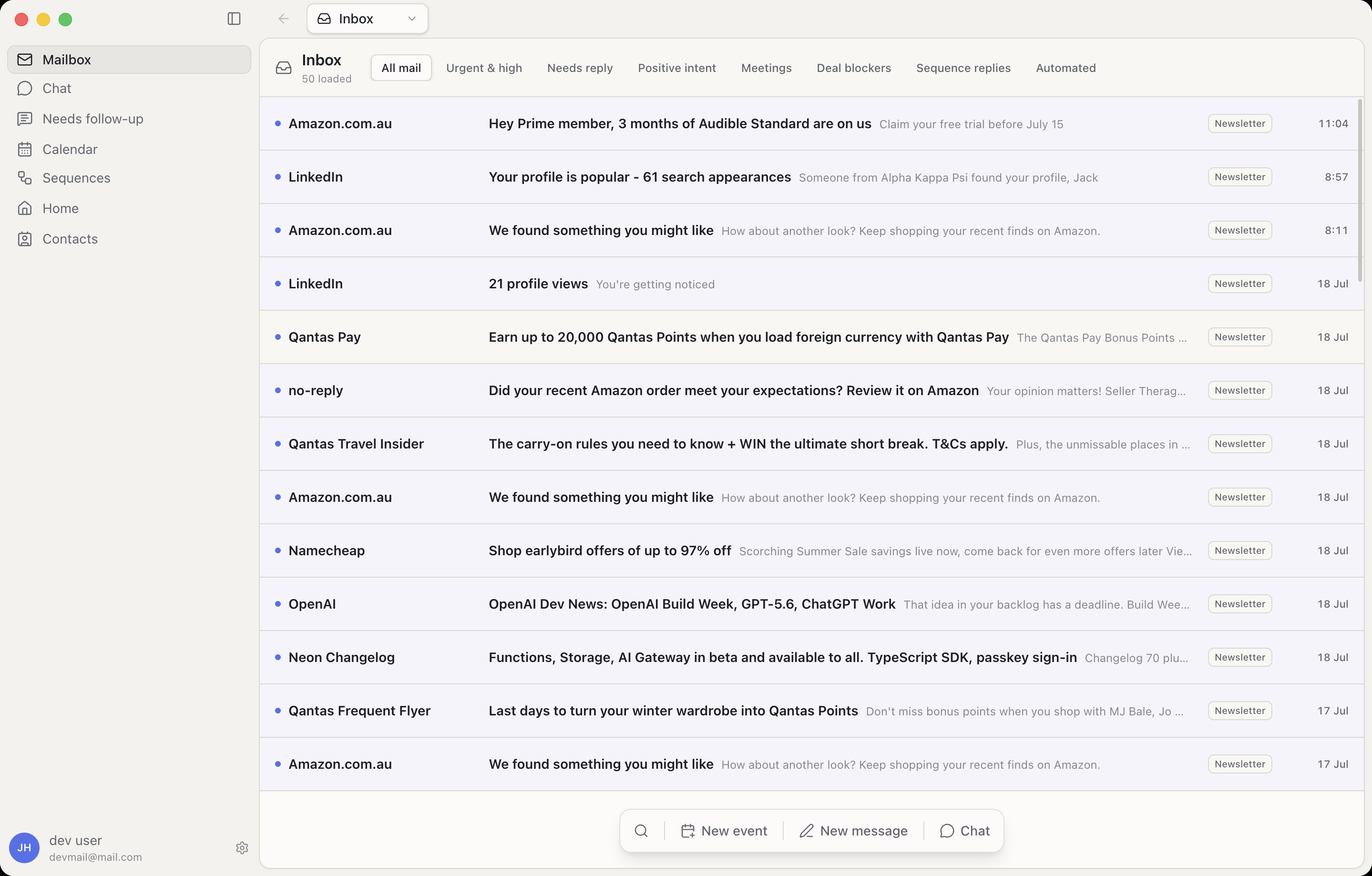The width and height of the screenshot is (1372, 876).
Task: Open Chat from bottom toolbar
Action: [x=964, y=830]
